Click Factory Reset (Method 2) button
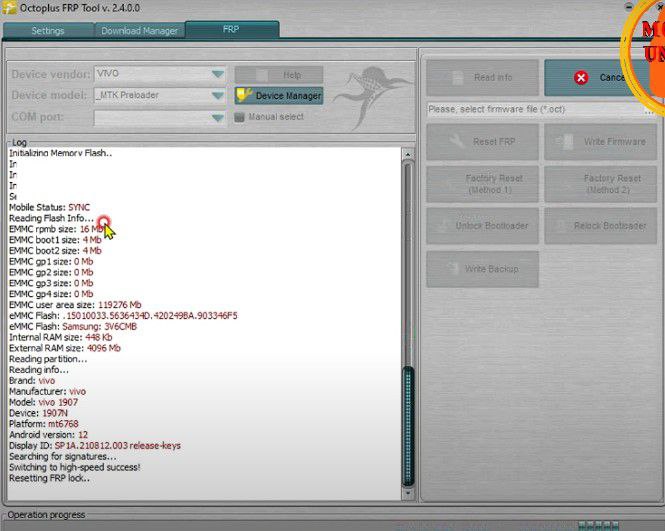The width and height of the screenshot is (665, 531). (600, 184)
